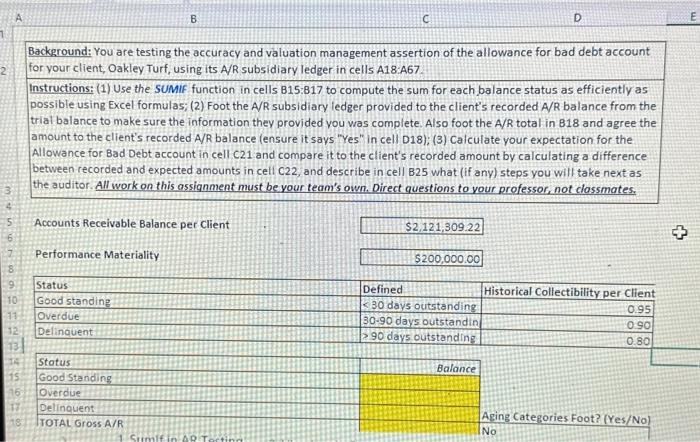Select column A header
The height and width of the screenshot is (442, 700).
19,18
